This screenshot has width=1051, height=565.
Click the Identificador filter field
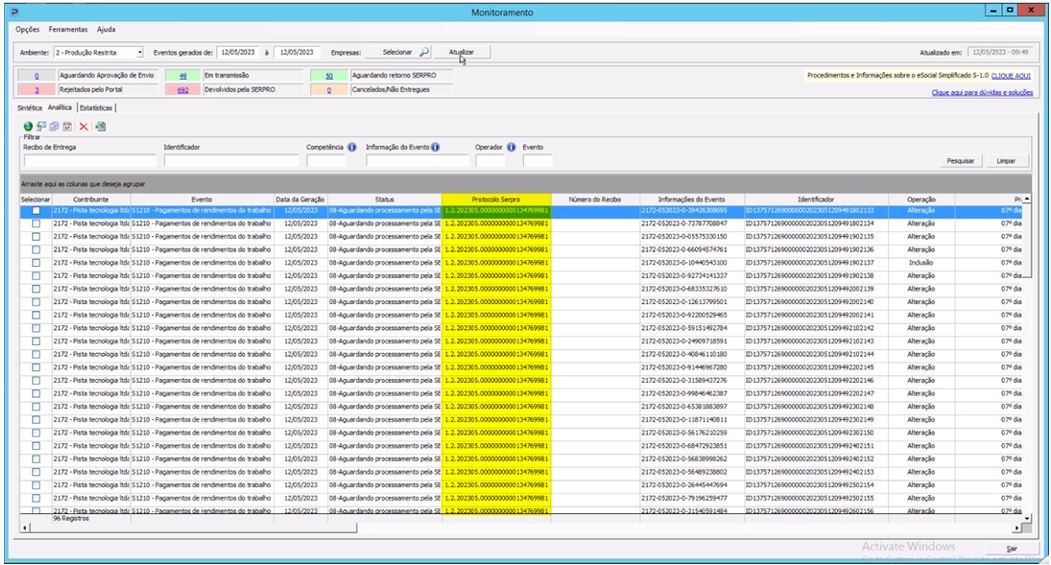pyautogui.click(x=231, y=161)
